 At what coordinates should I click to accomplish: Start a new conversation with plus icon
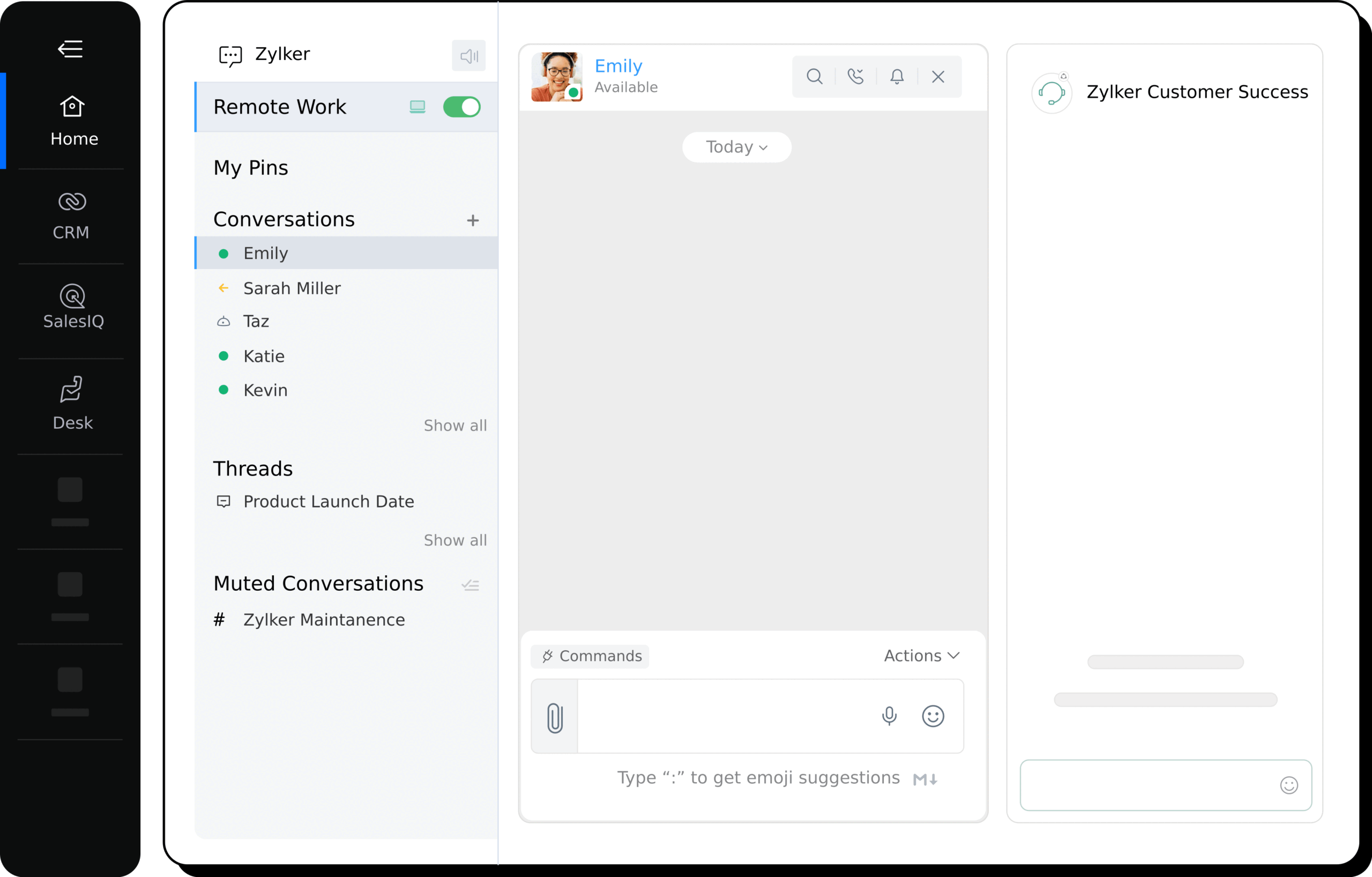472,220
